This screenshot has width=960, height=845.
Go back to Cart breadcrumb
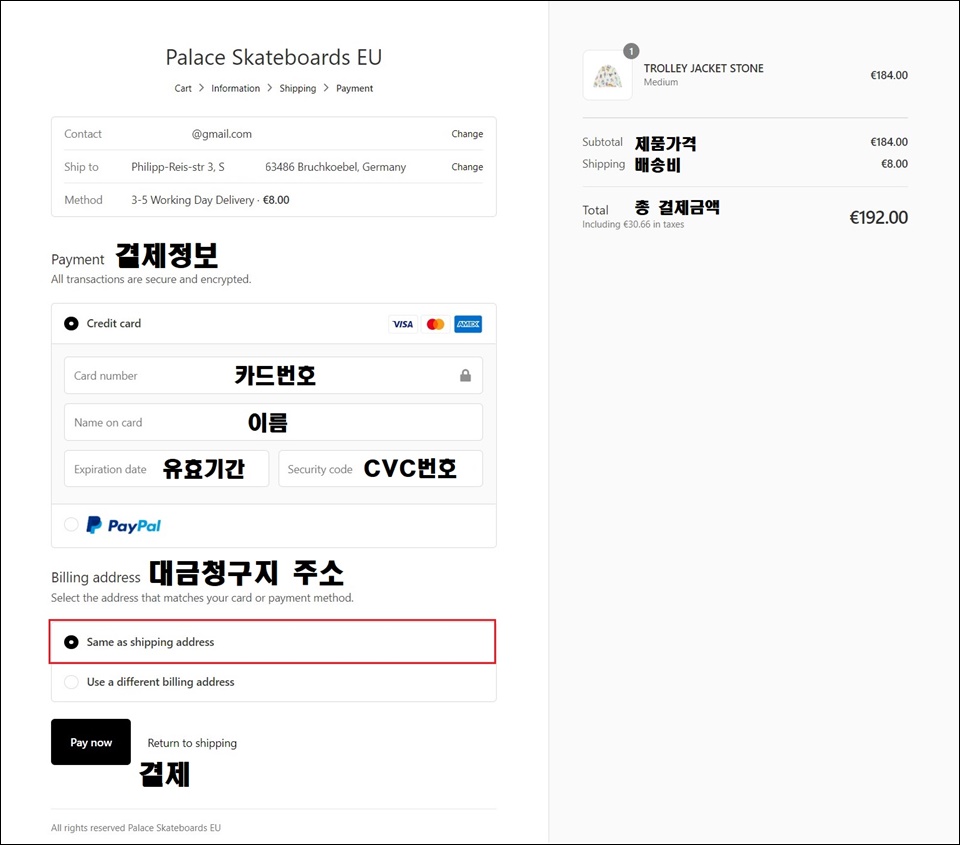click(x=183, y=88)
